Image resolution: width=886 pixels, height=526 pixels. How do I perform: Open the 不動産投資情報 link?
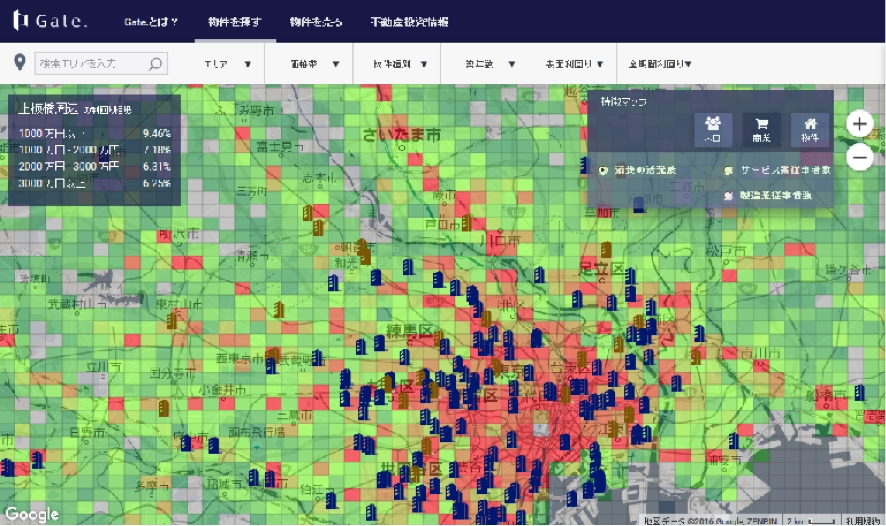[x=408, y=21]
